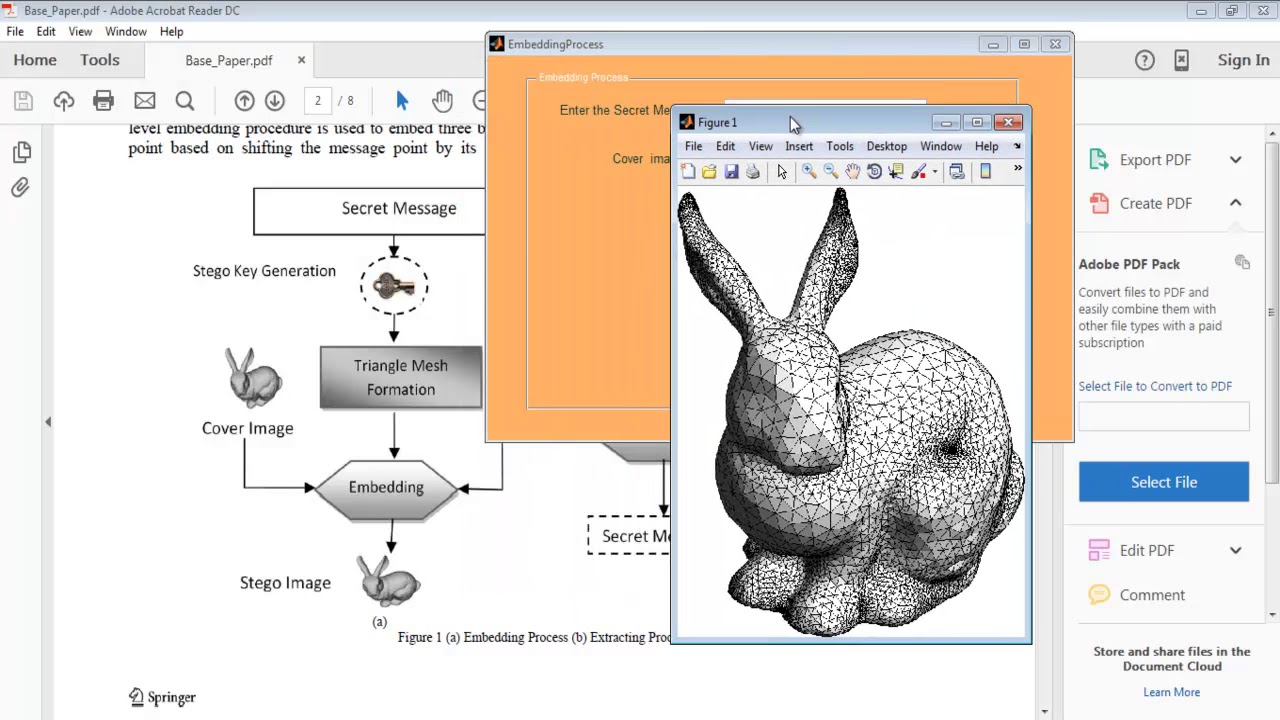Open Acrobat Help menu
Image resolution: width=1280 pixels, height=720 pixels.
coord(171,31)
